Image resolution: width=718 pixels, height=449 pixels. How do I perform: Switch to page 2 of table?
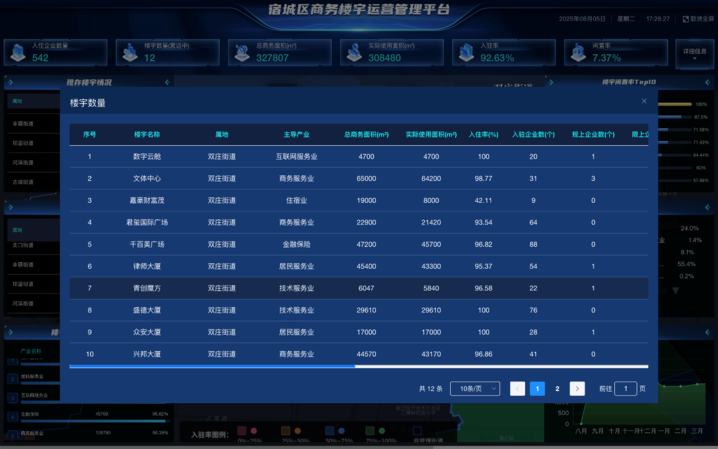coord(557,388)
